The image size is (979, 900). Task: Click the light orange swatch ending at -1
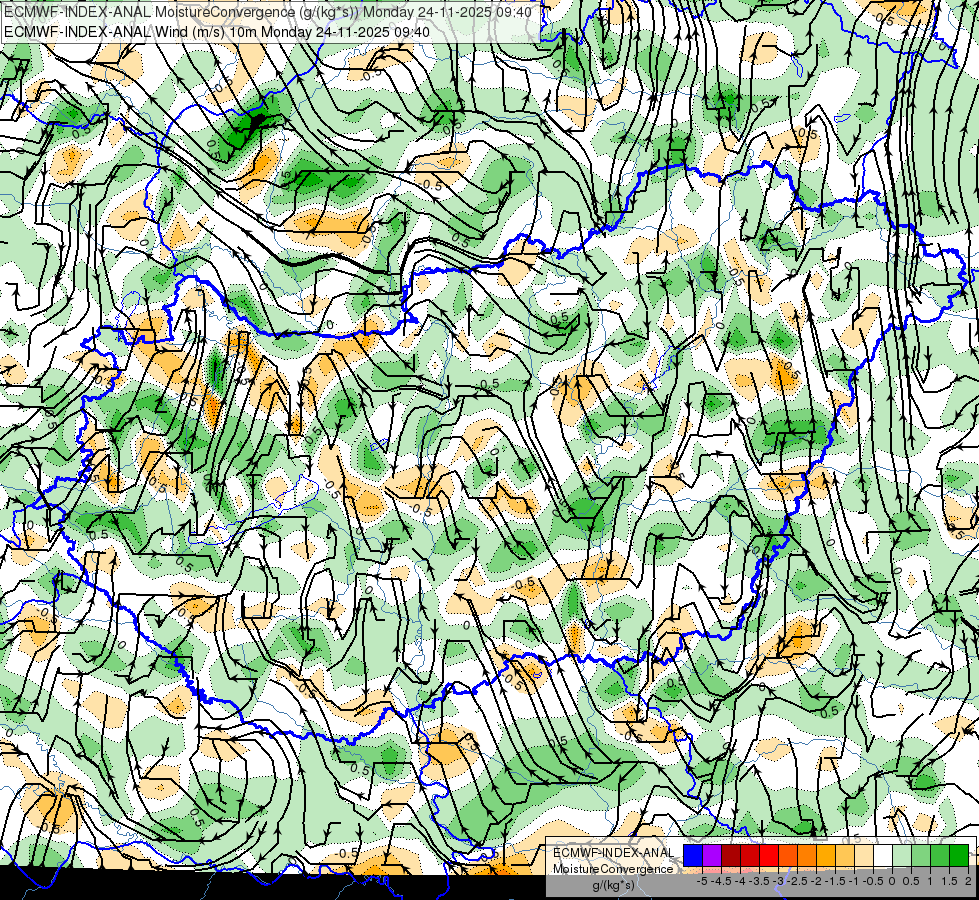pos(845,855)
